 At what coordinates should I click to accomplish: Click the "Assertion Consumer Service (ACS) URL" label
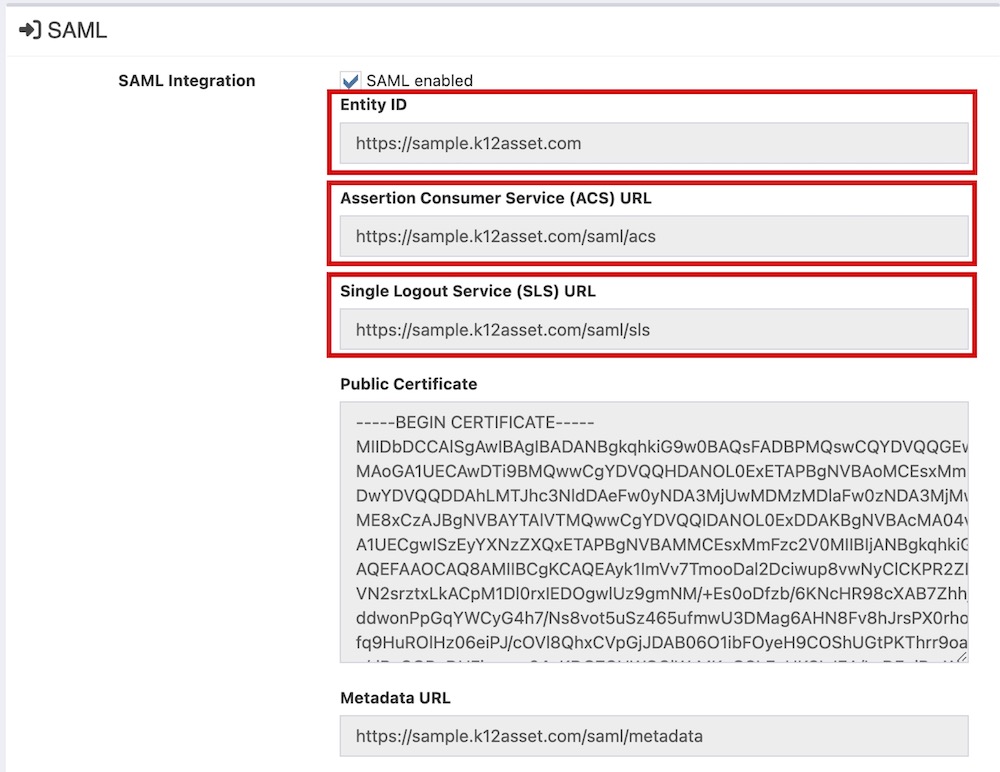tap(495, 198)
